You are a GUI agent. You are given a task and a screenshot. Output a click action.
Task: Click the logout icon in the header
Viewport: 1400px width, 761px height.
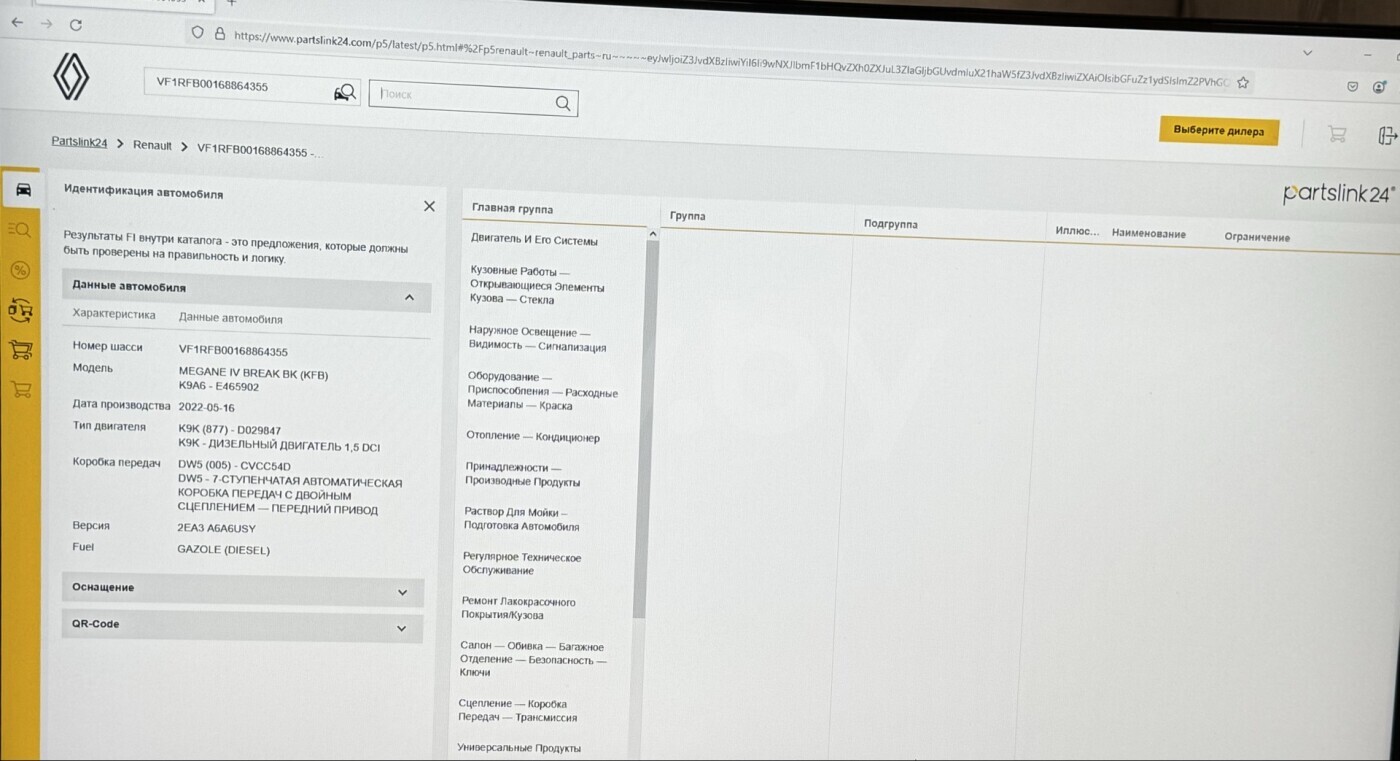1387,136
